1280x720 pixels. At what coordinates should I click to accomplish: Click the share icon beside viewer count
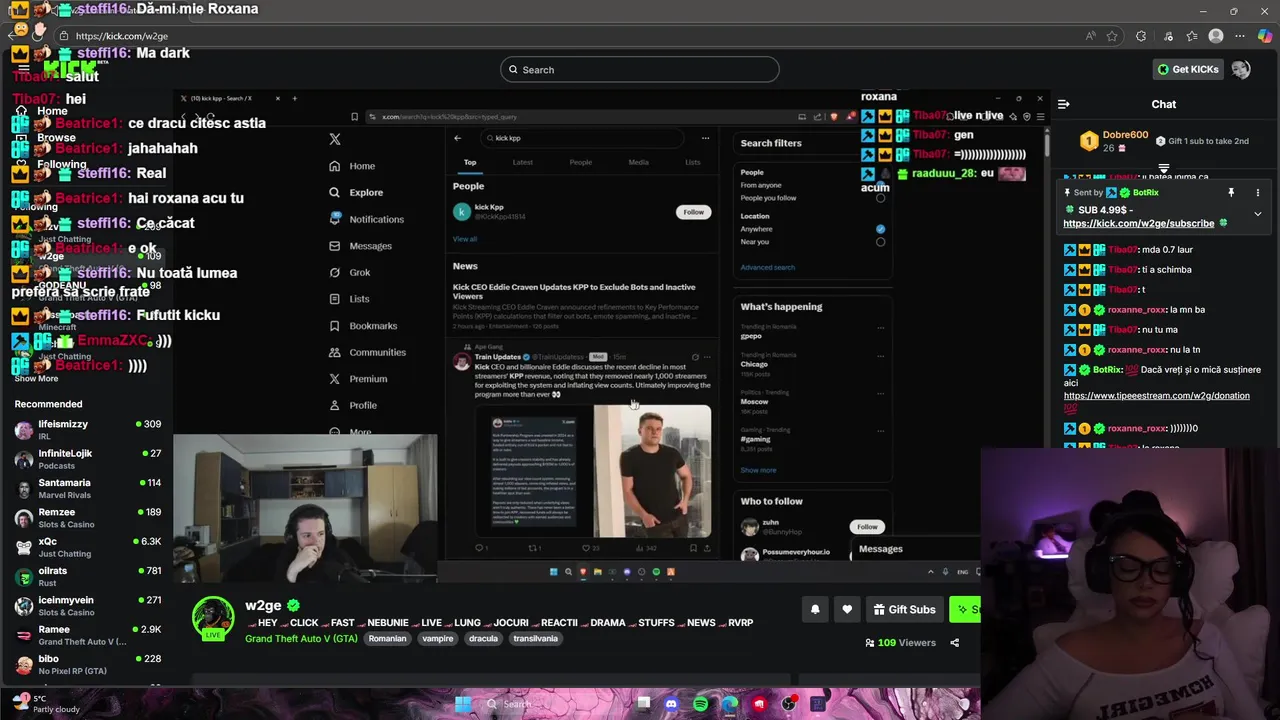[954, 643]
